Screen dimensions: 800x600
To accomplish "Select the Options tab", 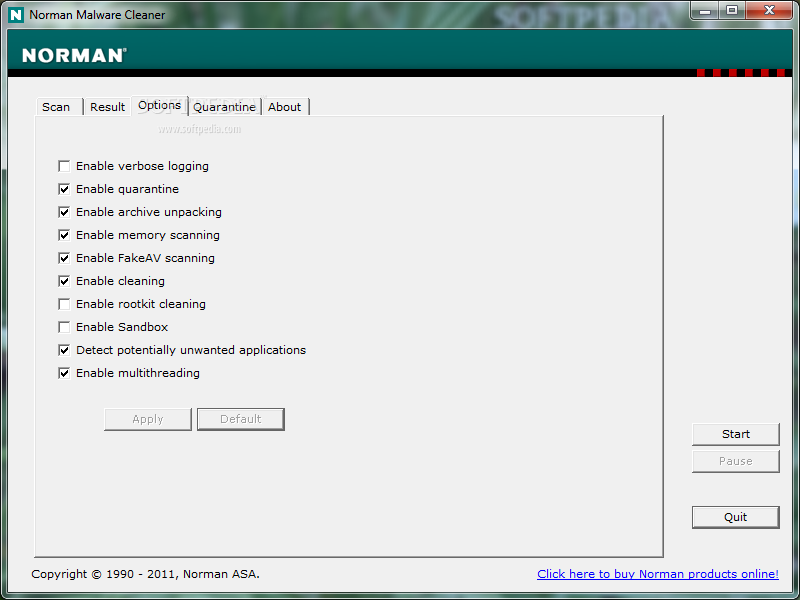I will [160, 106].
